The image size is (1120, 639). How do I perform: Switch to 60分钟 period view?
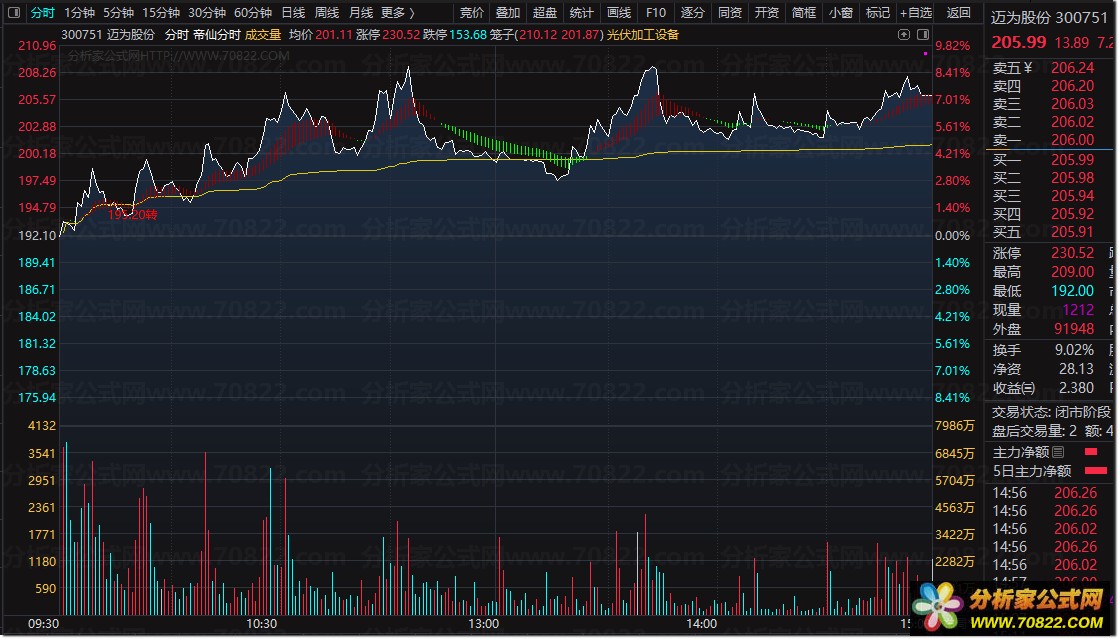point(252,13)
